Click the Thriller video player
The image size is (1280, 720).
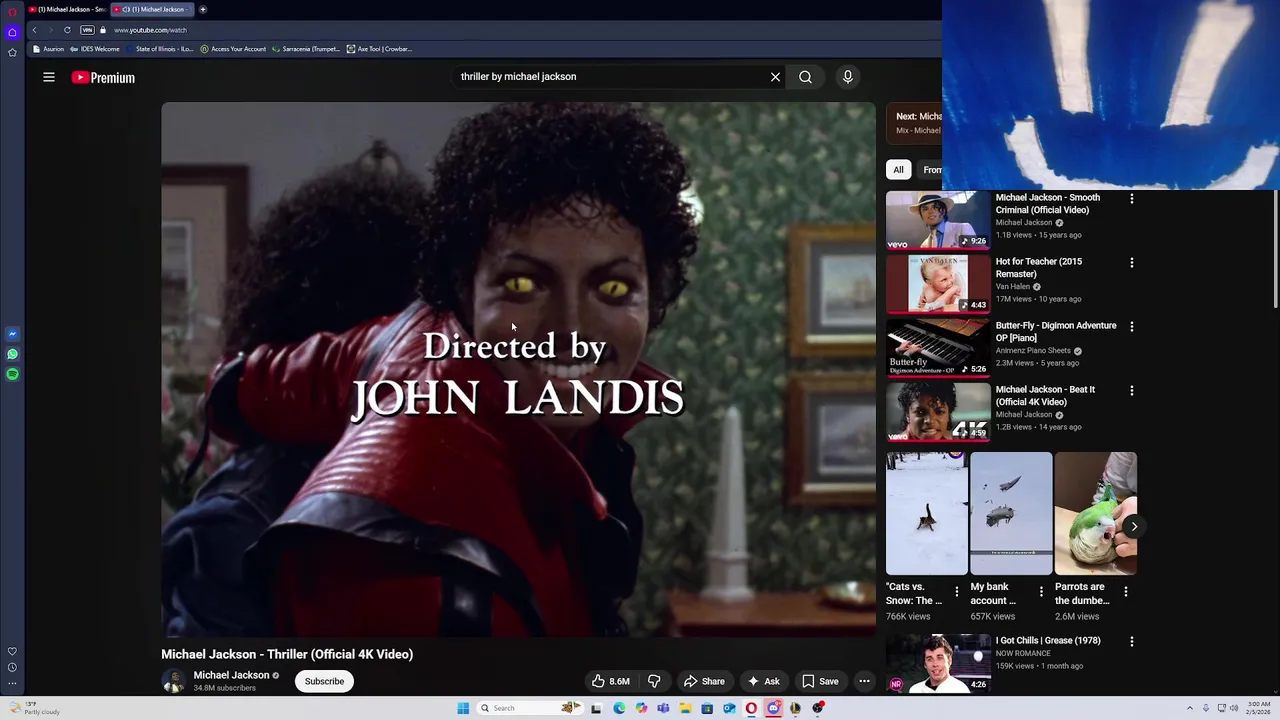click(x=518, y=369)
